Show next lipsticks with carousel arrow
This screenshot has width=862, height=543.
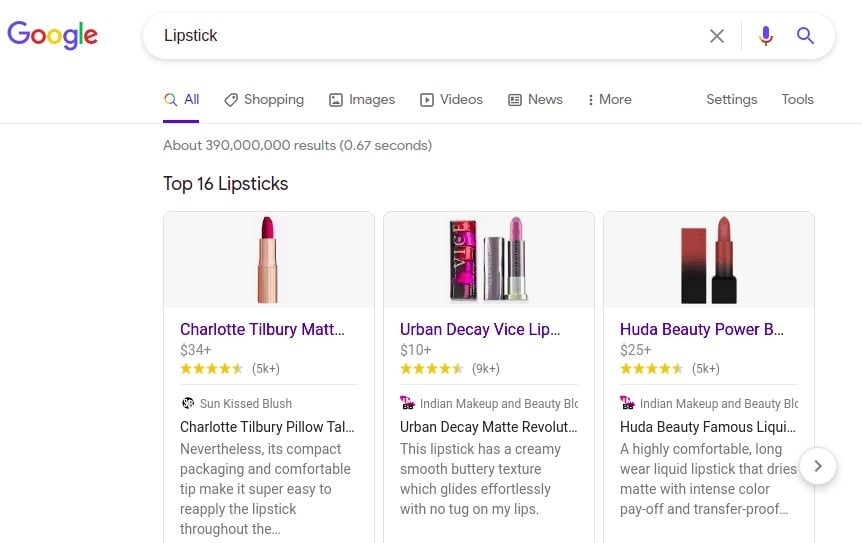(x=818, y=466)
